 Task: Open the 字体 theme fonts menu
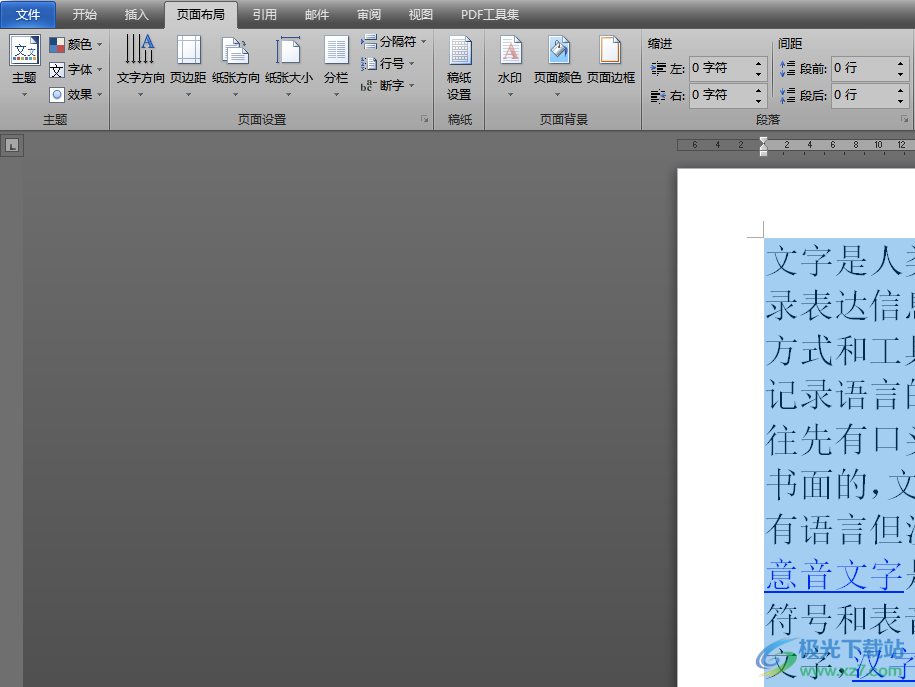[x=75, y=69]
